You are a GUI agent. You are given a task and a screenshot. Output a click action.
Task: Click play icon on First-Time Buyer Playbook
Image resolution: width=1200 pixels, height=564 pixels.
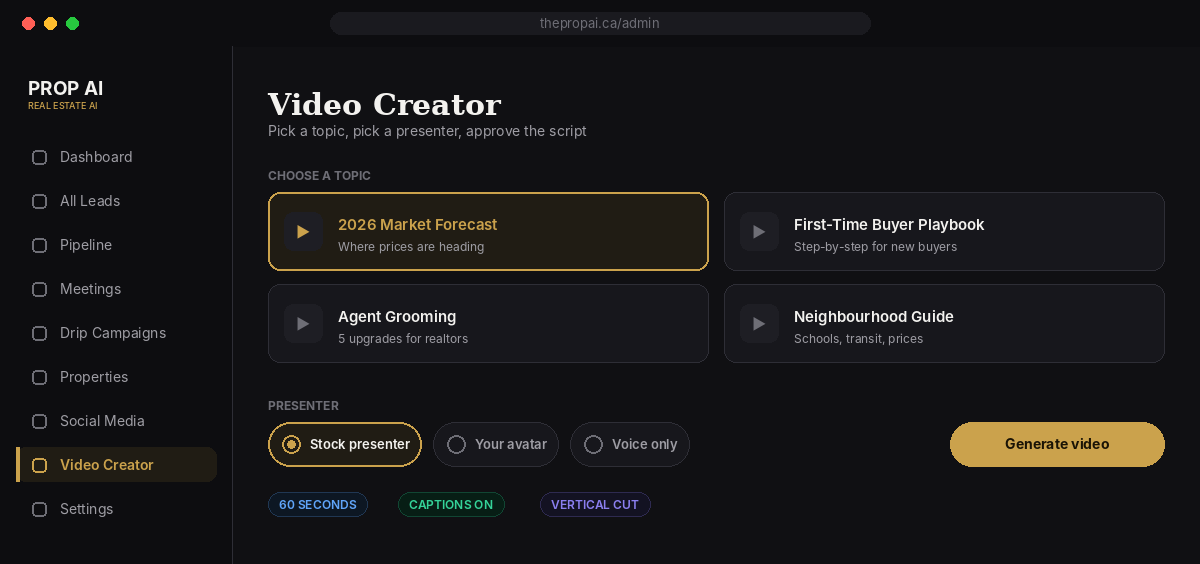pos(759,232)
